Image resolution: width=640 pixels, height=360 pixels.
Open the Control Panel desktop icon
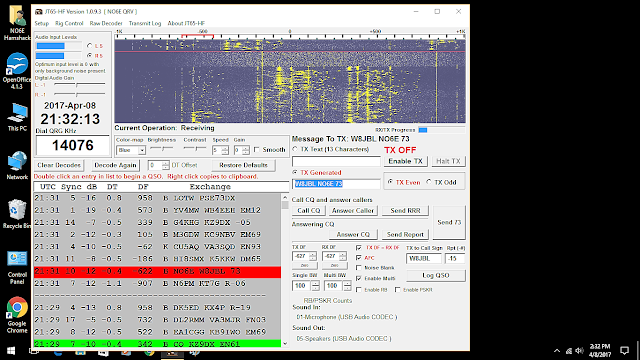tap(17, 267)
